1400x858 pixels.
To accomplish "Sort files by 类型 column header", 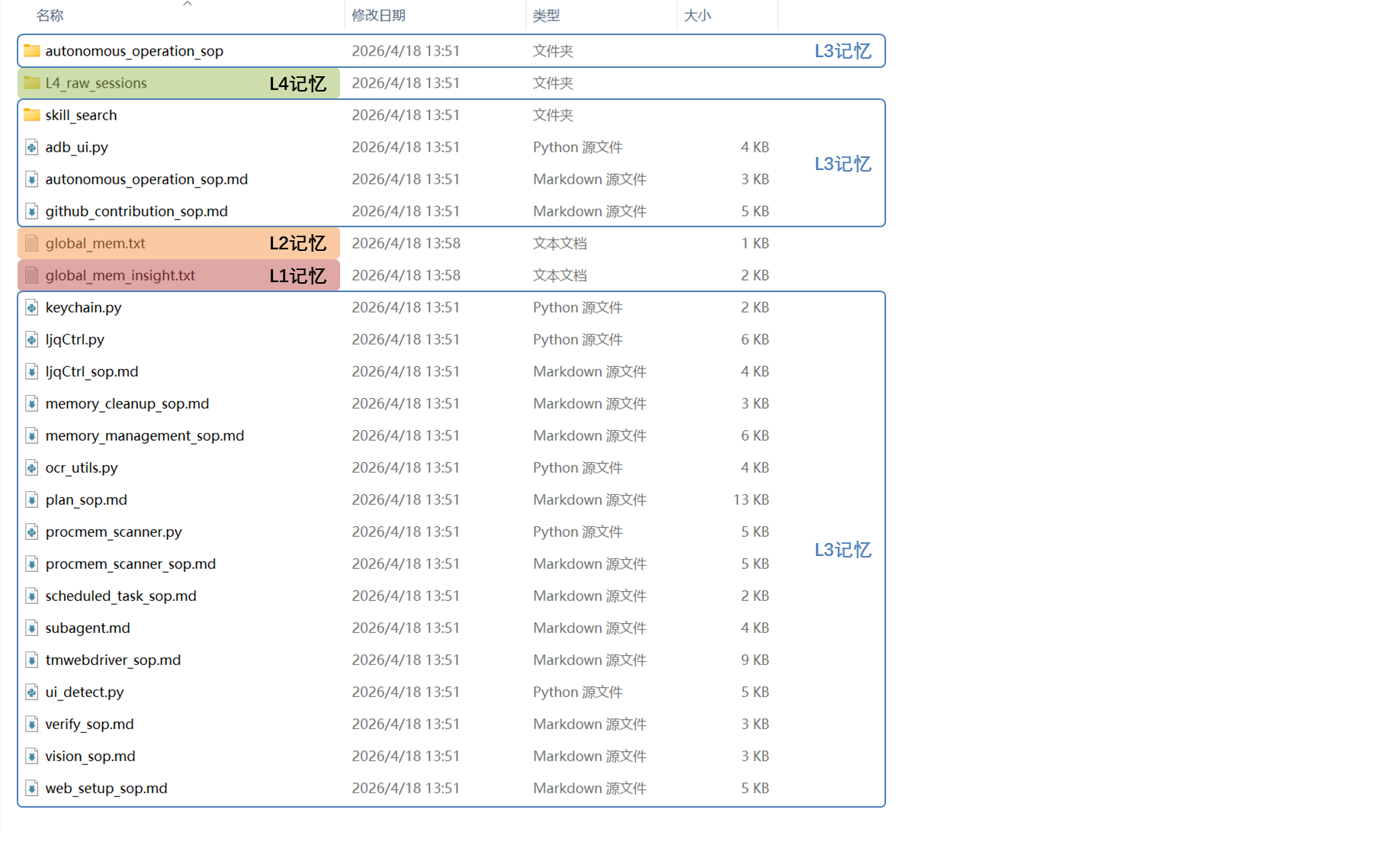I will point(546,15).
